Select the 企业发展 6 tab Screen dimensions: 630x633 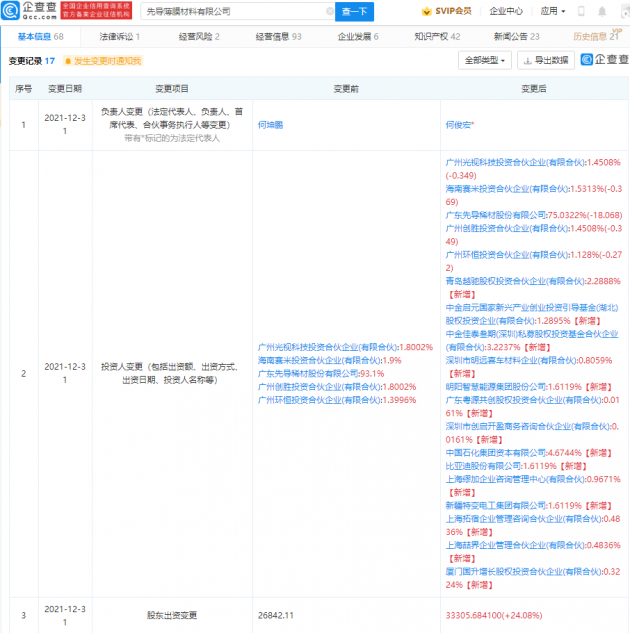[358, 37]
